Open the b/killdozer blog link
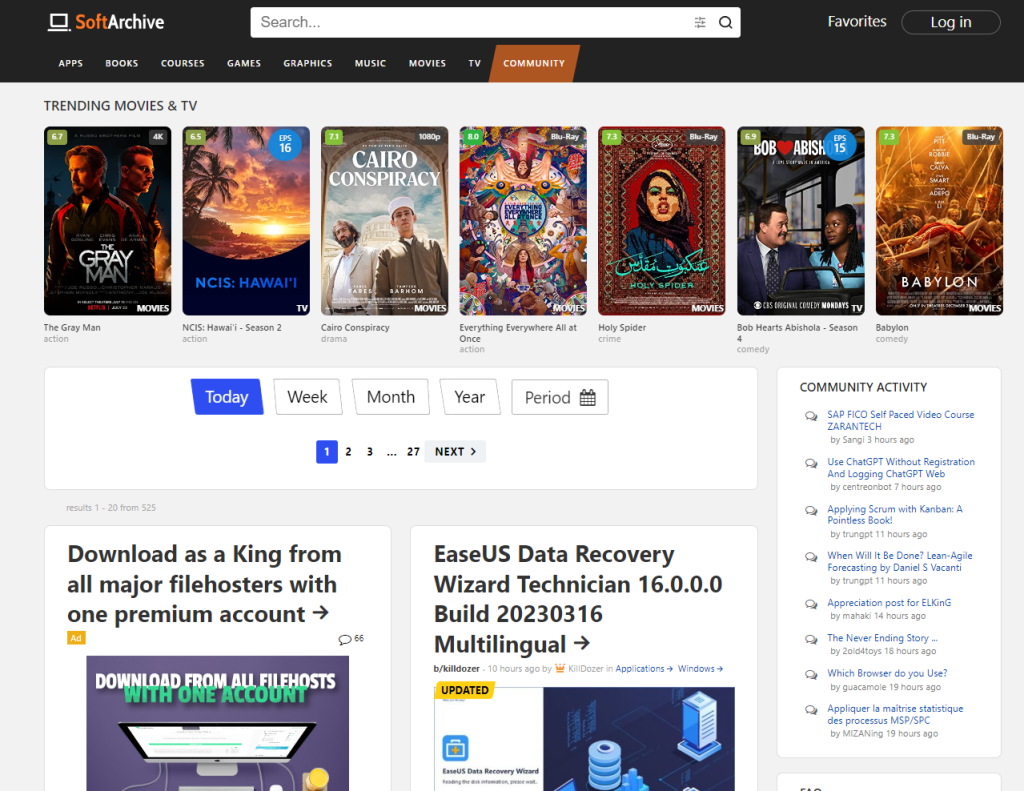This screenshot has height=791, width=1024. pos(456,668)
